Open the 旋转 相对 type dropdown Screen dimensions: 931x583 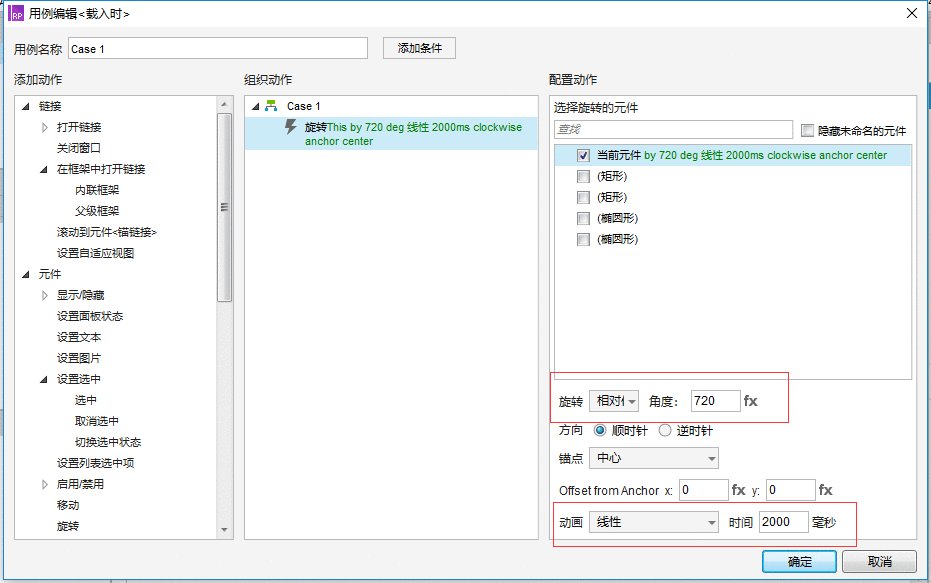click(x=614, y=401)
